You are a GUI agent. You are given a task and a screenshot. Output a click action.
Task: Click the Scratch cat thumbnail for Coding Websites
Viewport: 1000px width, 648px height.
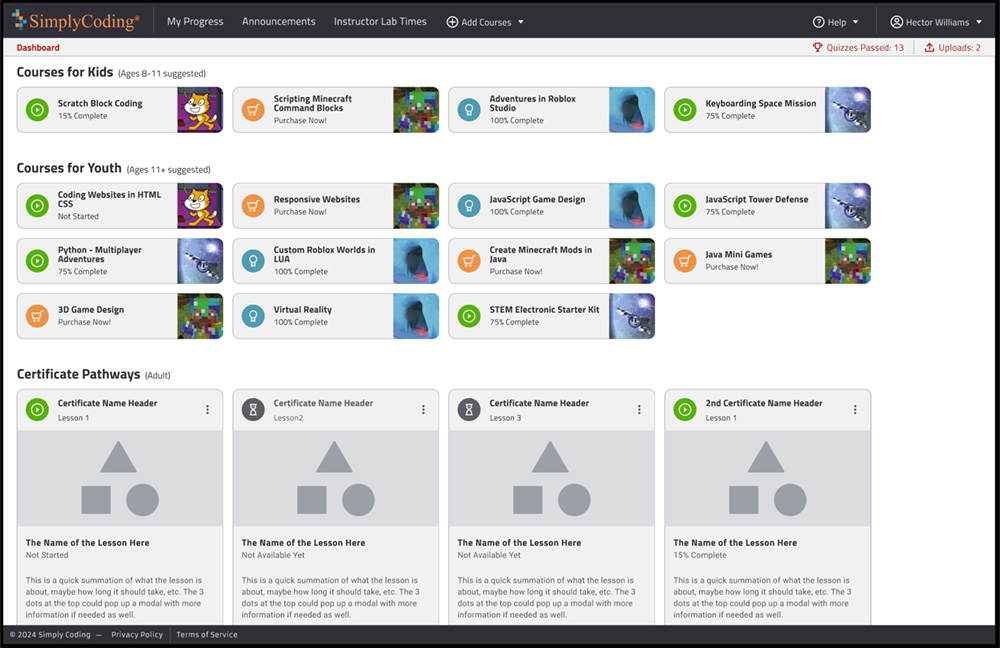[199, 206]
